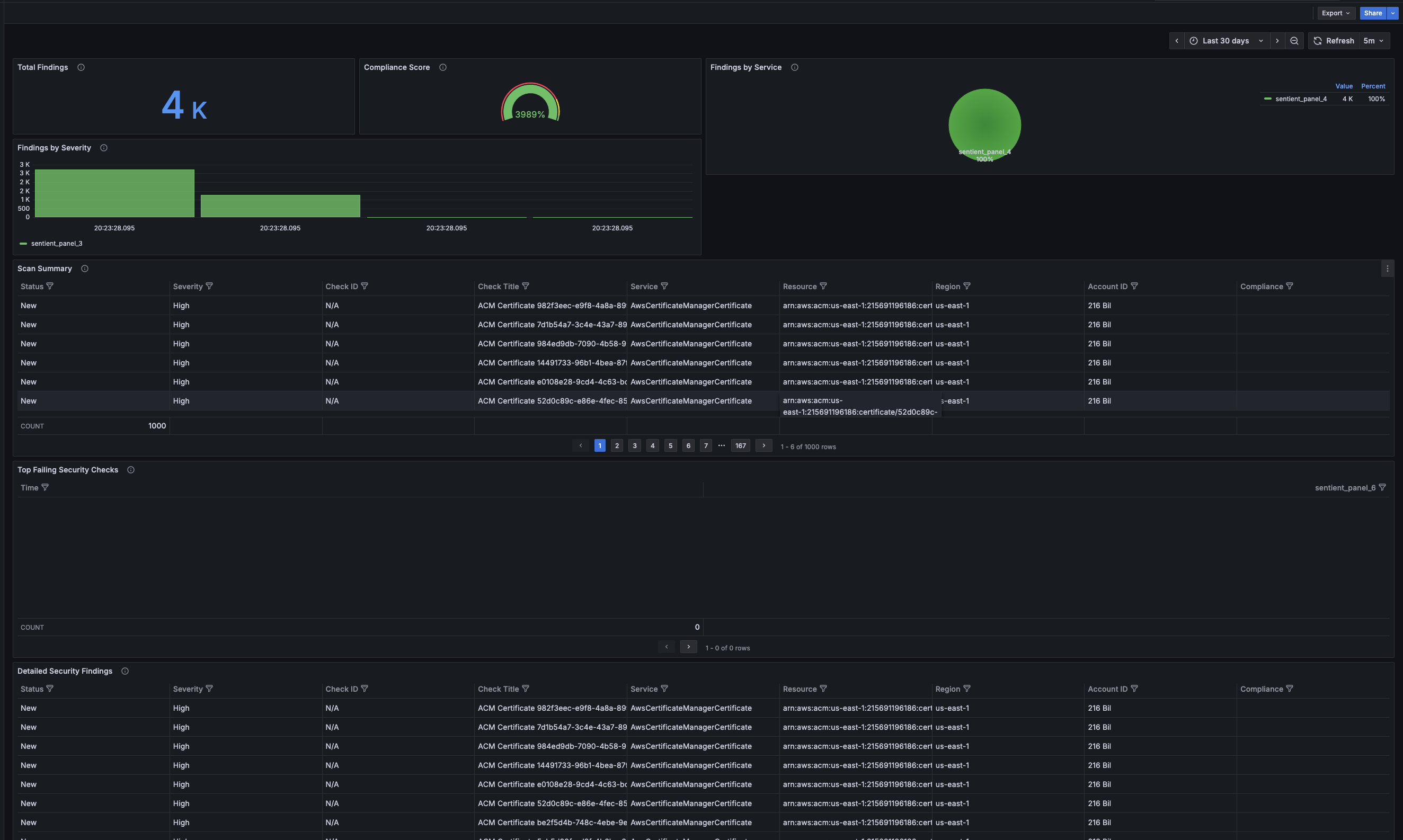Filter Detailed Findings by Service column
The image size is (1403, 840).
click(665, 689)
